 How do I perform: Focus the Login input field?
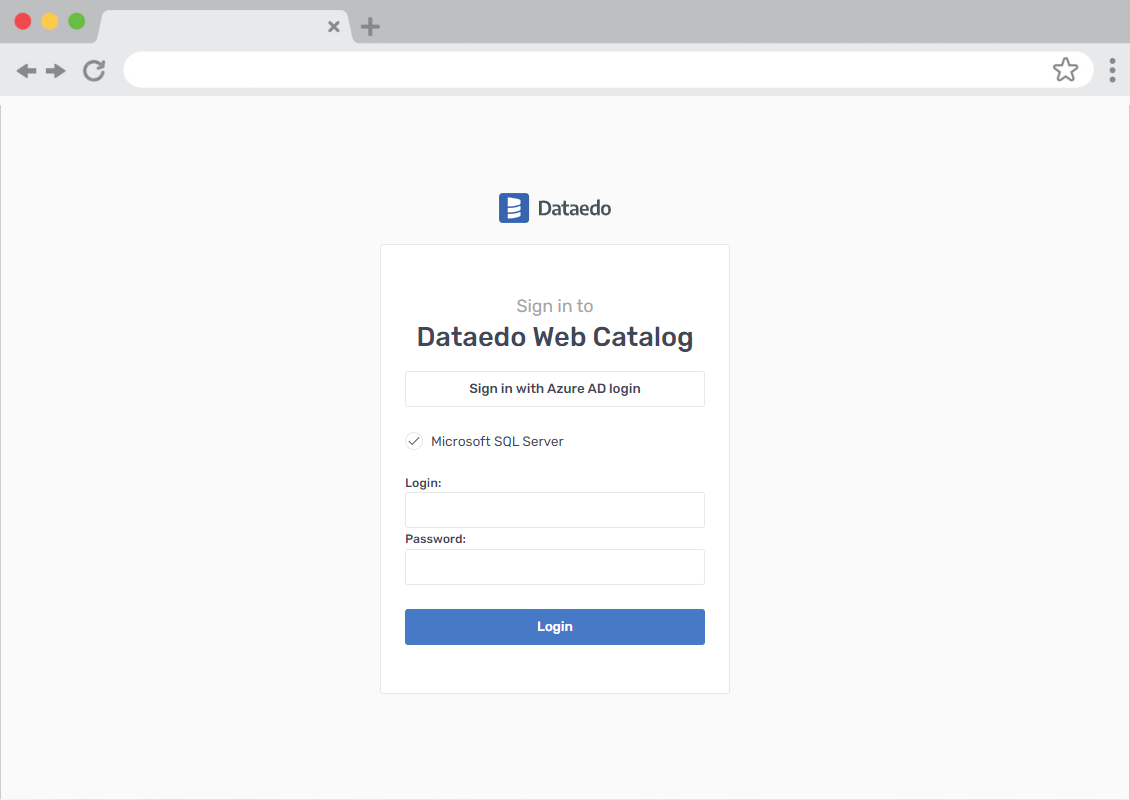[555, 510]
